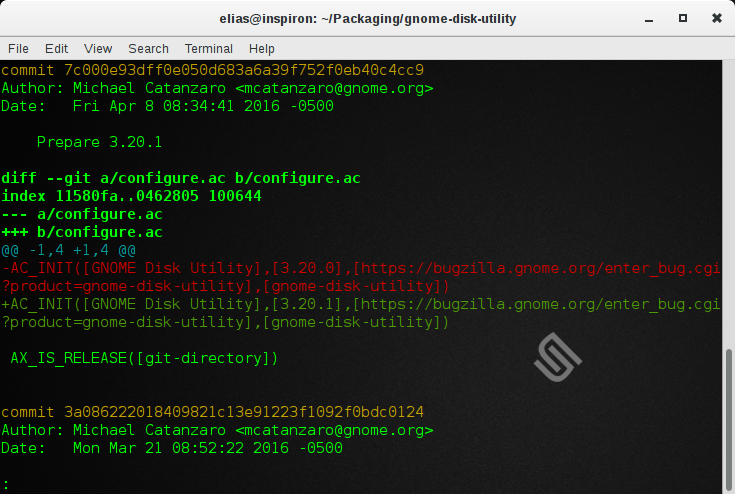Viewport: 735px width, 494px height.
Task: Click the "Prepare 3.20.1" commit message
Action: tap(99, 142)
